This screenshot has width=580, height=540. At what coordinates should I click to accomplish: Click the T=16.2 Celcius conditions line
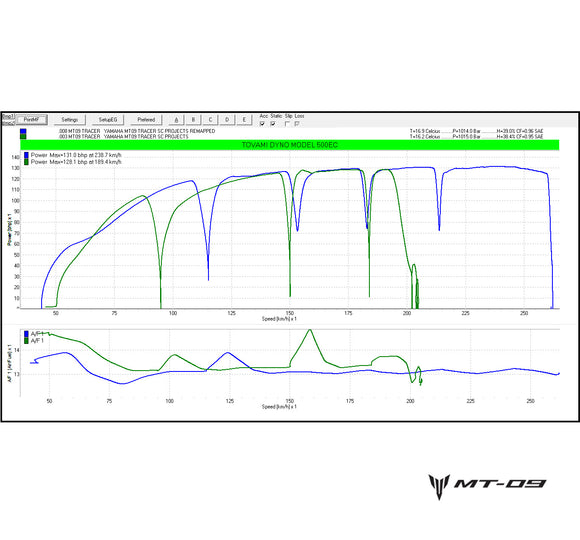(476, 136)
